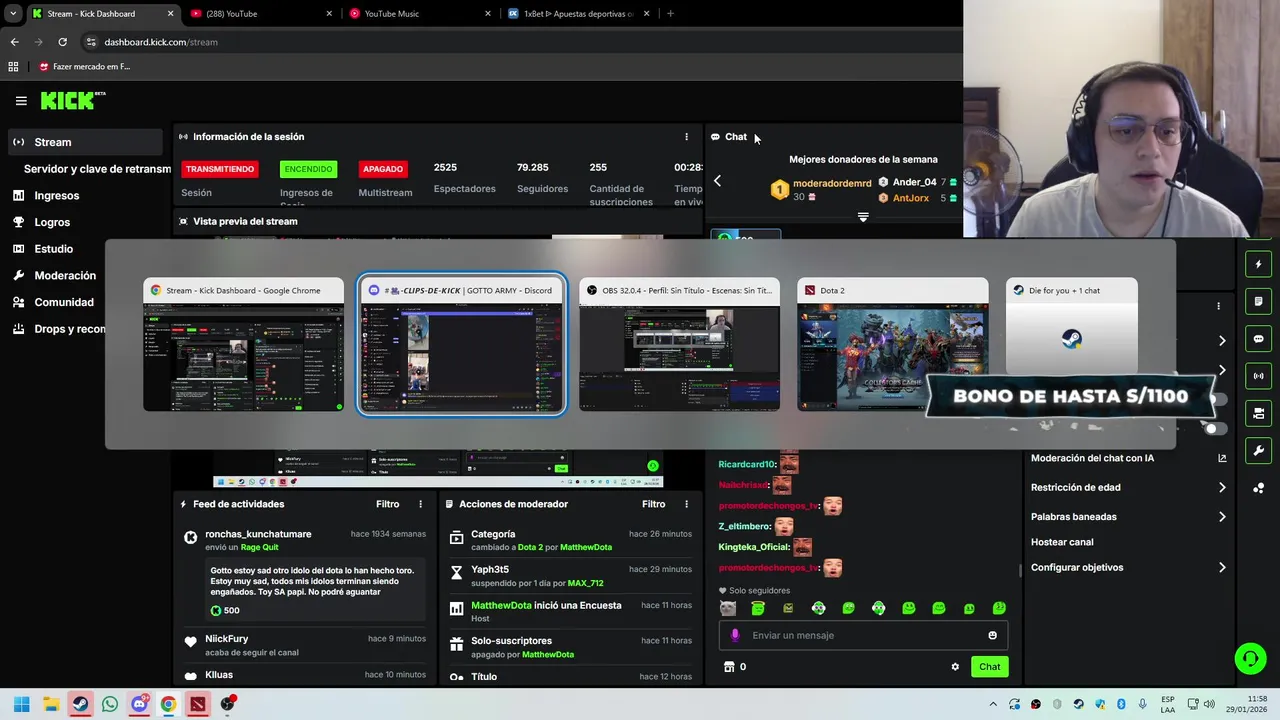Open the Kick hamburger menu
Viewport: 1280px width, 720px height.
[21, 100]
